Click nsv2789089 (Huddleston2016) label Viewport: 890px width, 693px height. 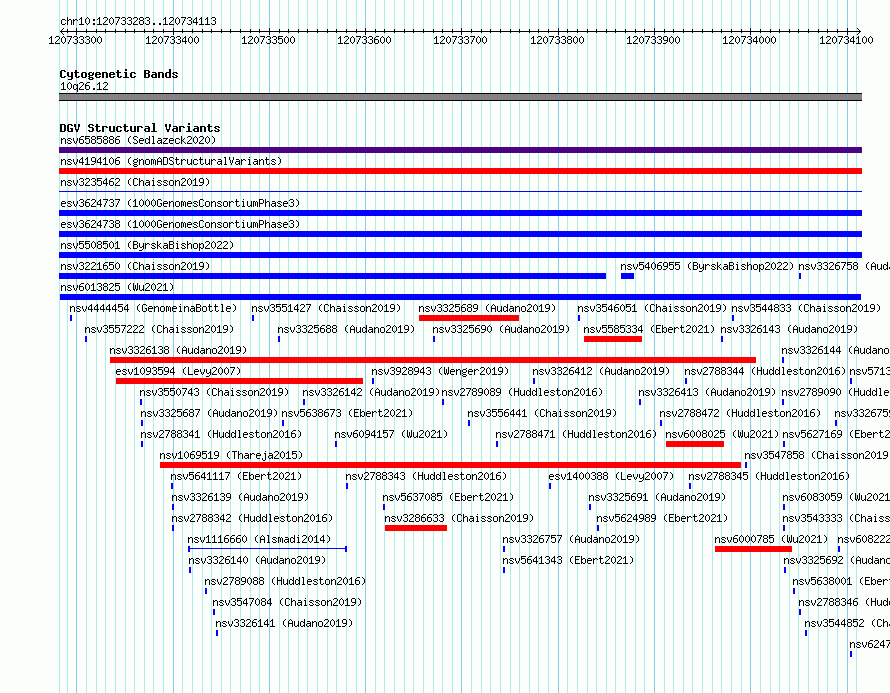522,392
